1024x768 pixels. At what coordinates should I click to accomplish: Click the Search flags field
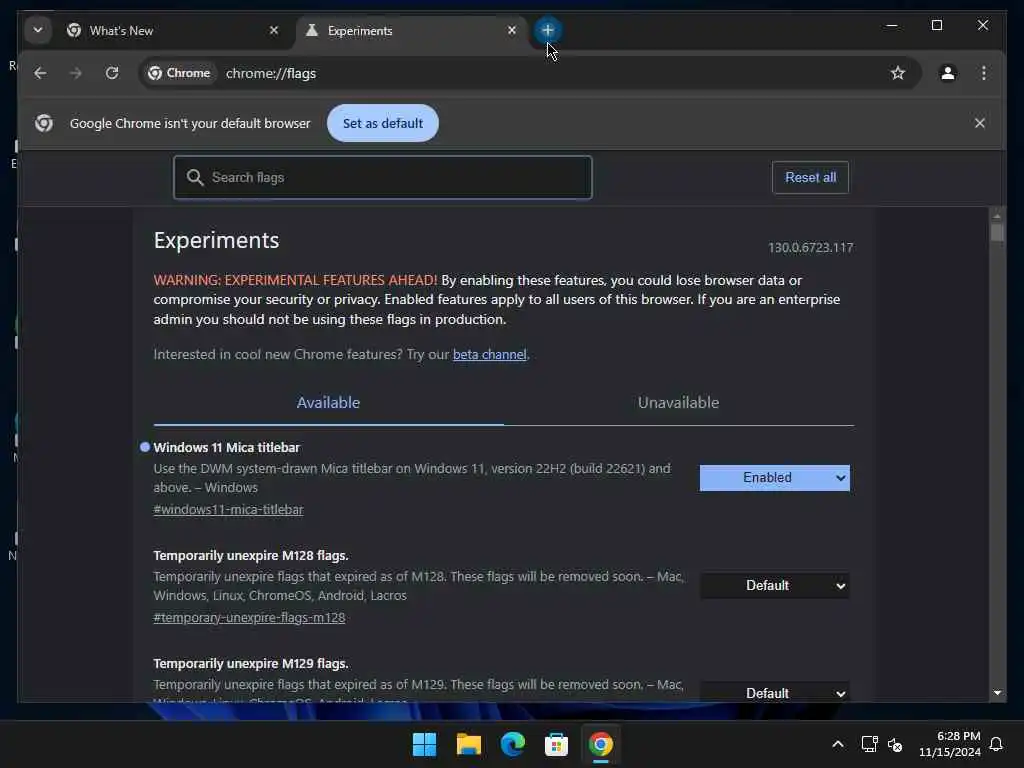tap(383, 177)
